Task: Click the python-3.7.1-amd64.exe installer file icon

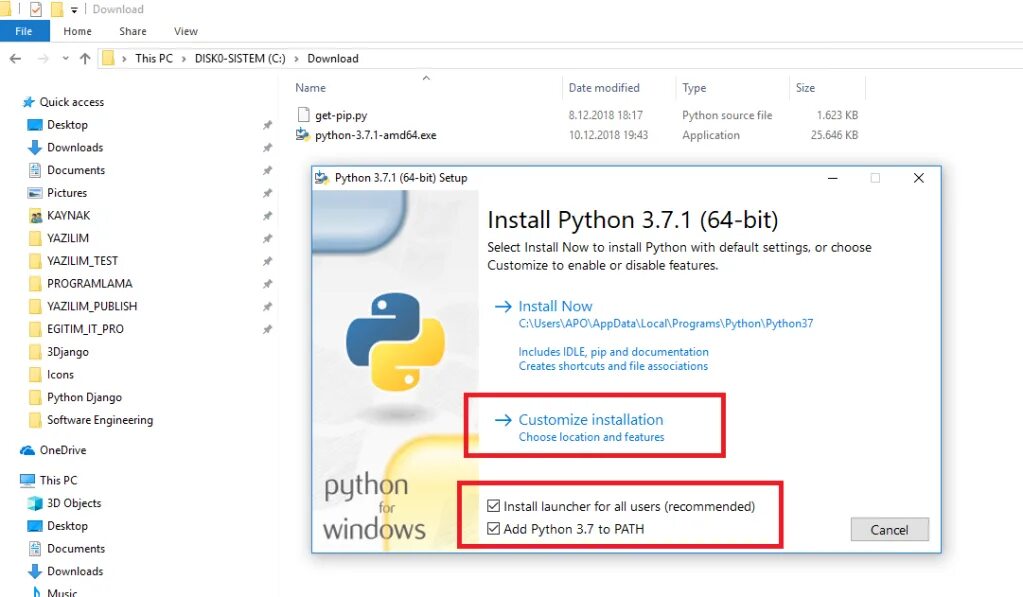Action: click(x=303, y=135)
